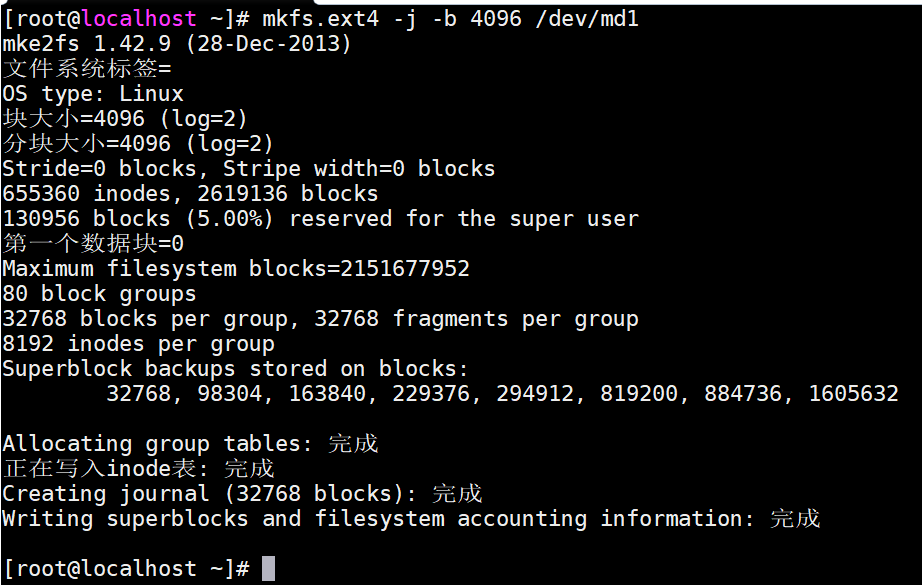This screenshot has width=922, height=585.
Task: Click the terminal cursor block at the prompt
Action: coord(268,569)
